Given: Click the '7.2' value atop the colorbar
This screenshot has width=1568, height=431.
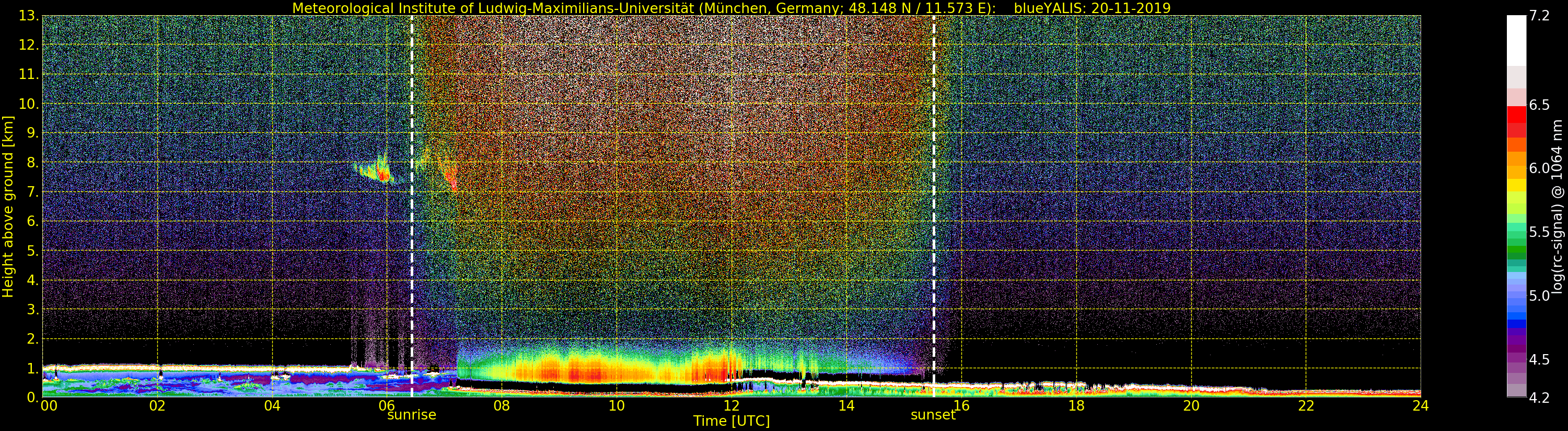Looking at the screenshot, I should 1539,16.
